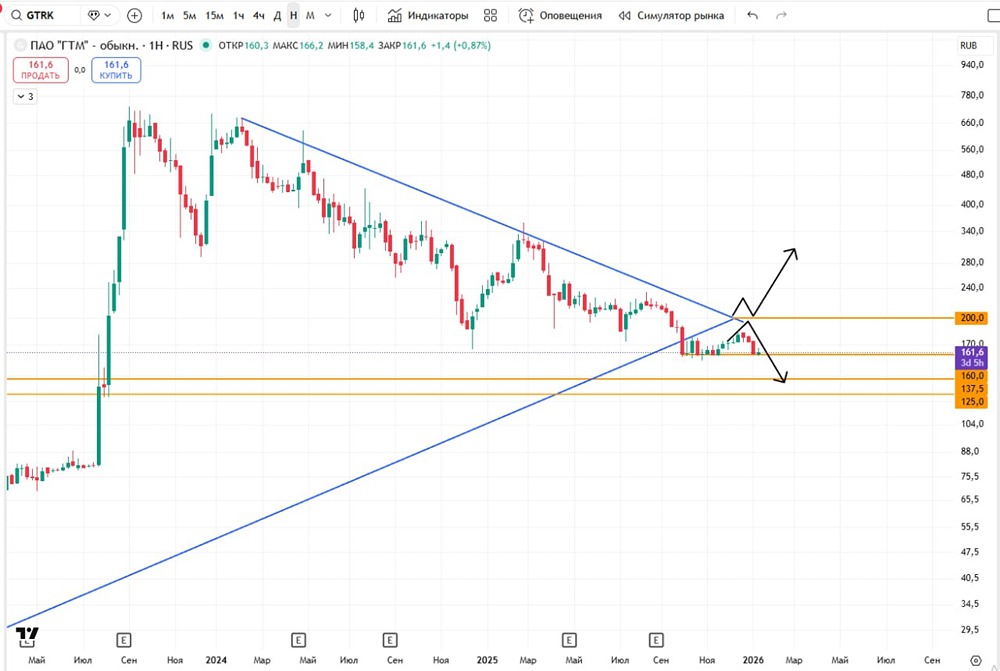The height and width of the screenshot is (671, 1000).
Task: Click the E earnings marker near Май 2025
Action: click(x=569, y=640)
